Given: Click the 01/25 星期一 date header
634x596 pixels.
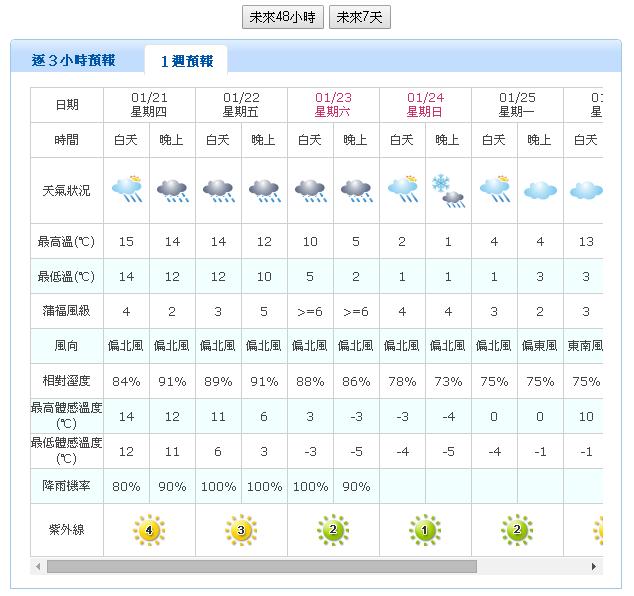Looking at the screenshot, I should coord(517,105).
